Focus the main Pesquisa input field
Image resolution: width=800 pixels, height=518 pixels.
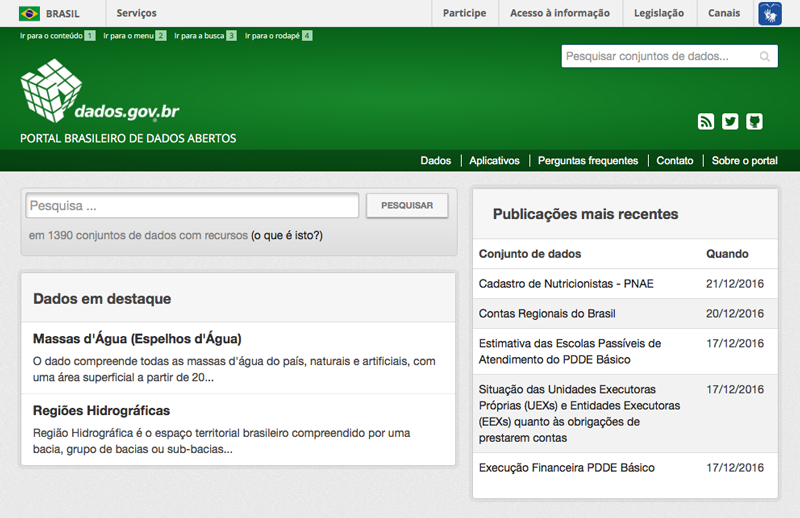tap(192, 206)
